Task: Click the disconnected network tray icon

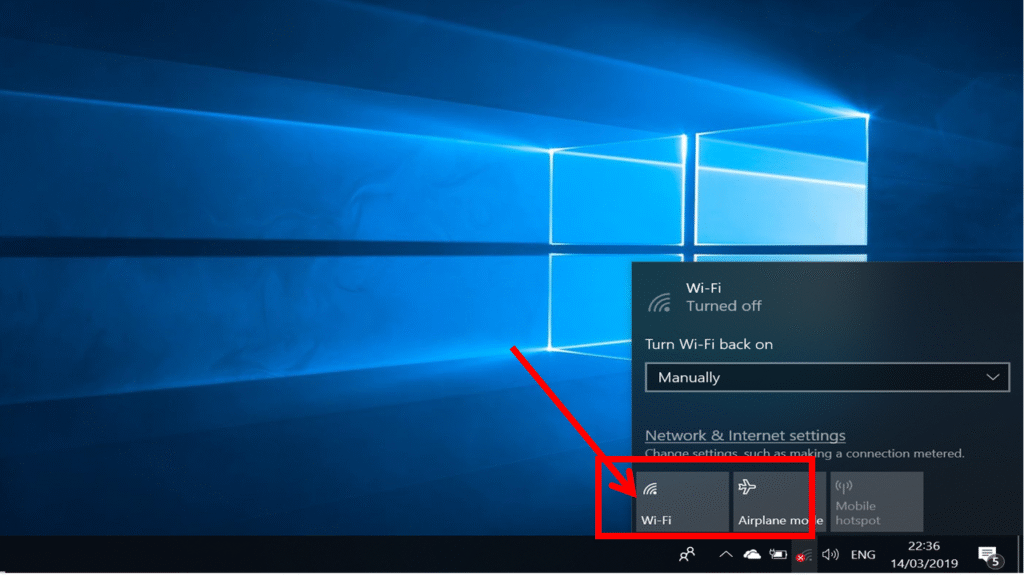Action: coord(803,555)
